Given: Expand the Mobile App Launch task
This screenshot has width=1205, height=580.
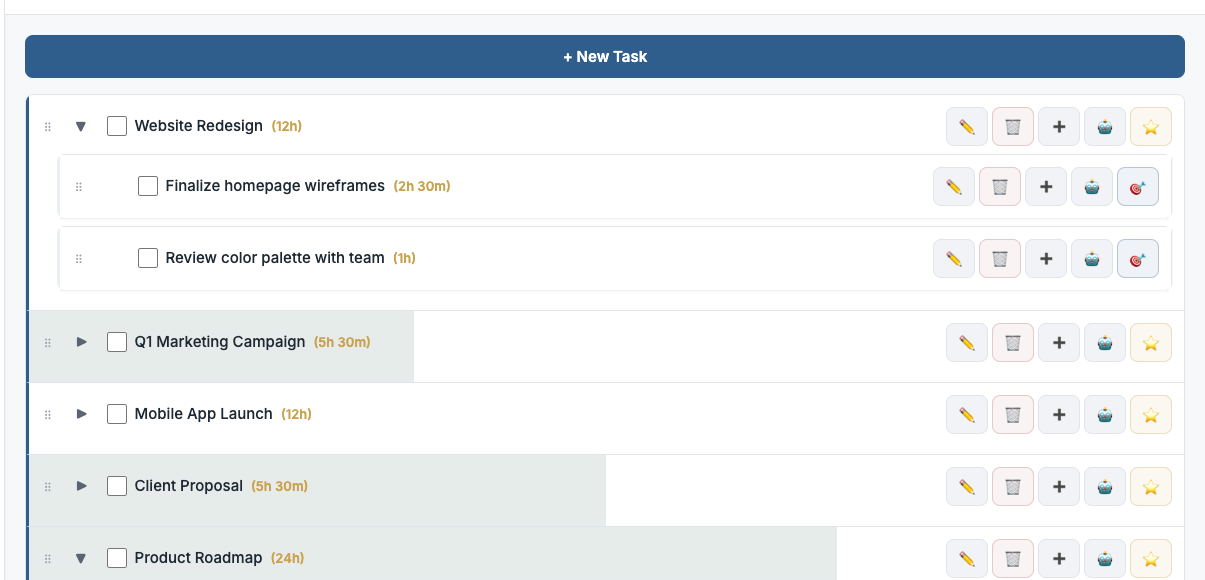Looking at the screenshot, I should pos(80,414).
